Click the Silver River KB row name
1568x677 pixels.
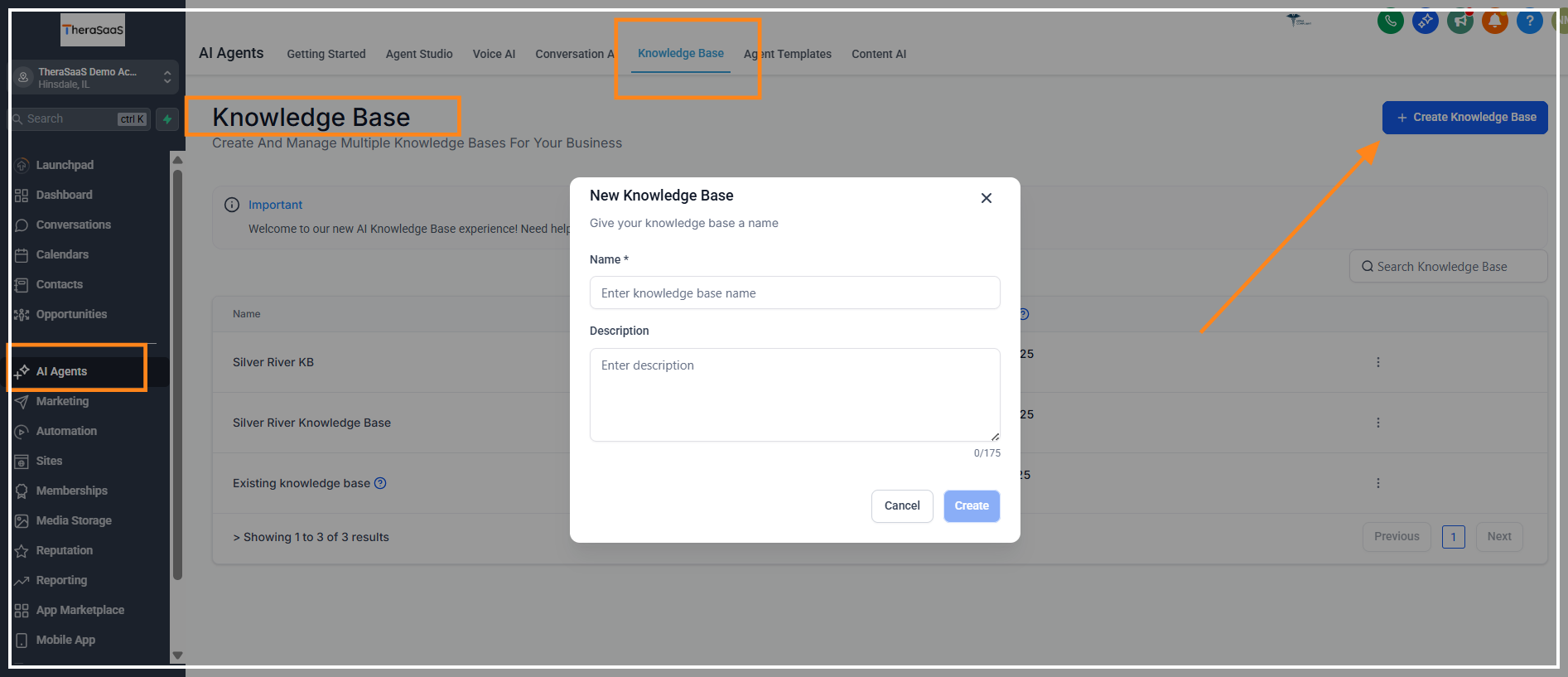pyautogui.click(x=273, y=362)
